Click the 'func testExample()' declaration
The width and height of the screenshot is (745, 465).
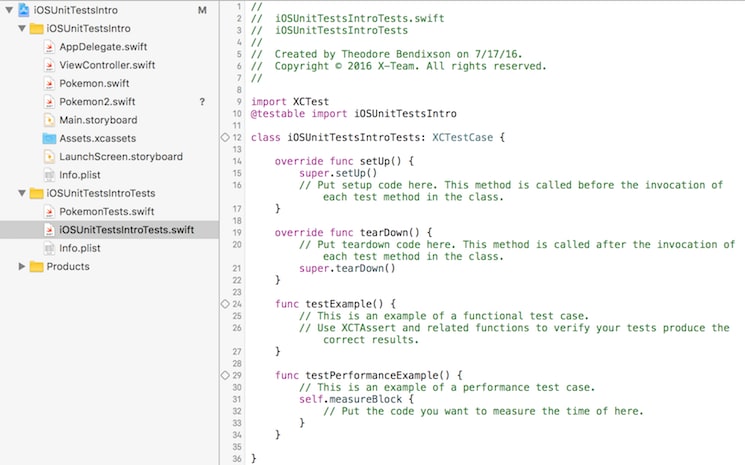coord(335,304)
